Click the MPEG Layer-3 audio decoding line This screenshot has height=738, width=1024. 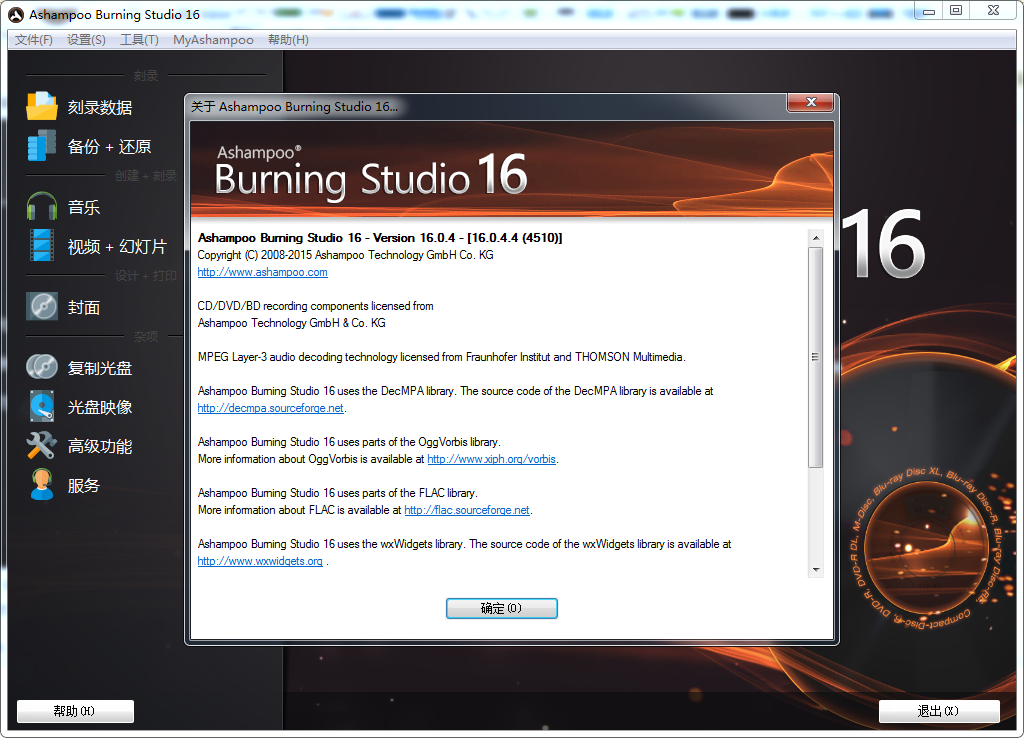click(441, 357)
